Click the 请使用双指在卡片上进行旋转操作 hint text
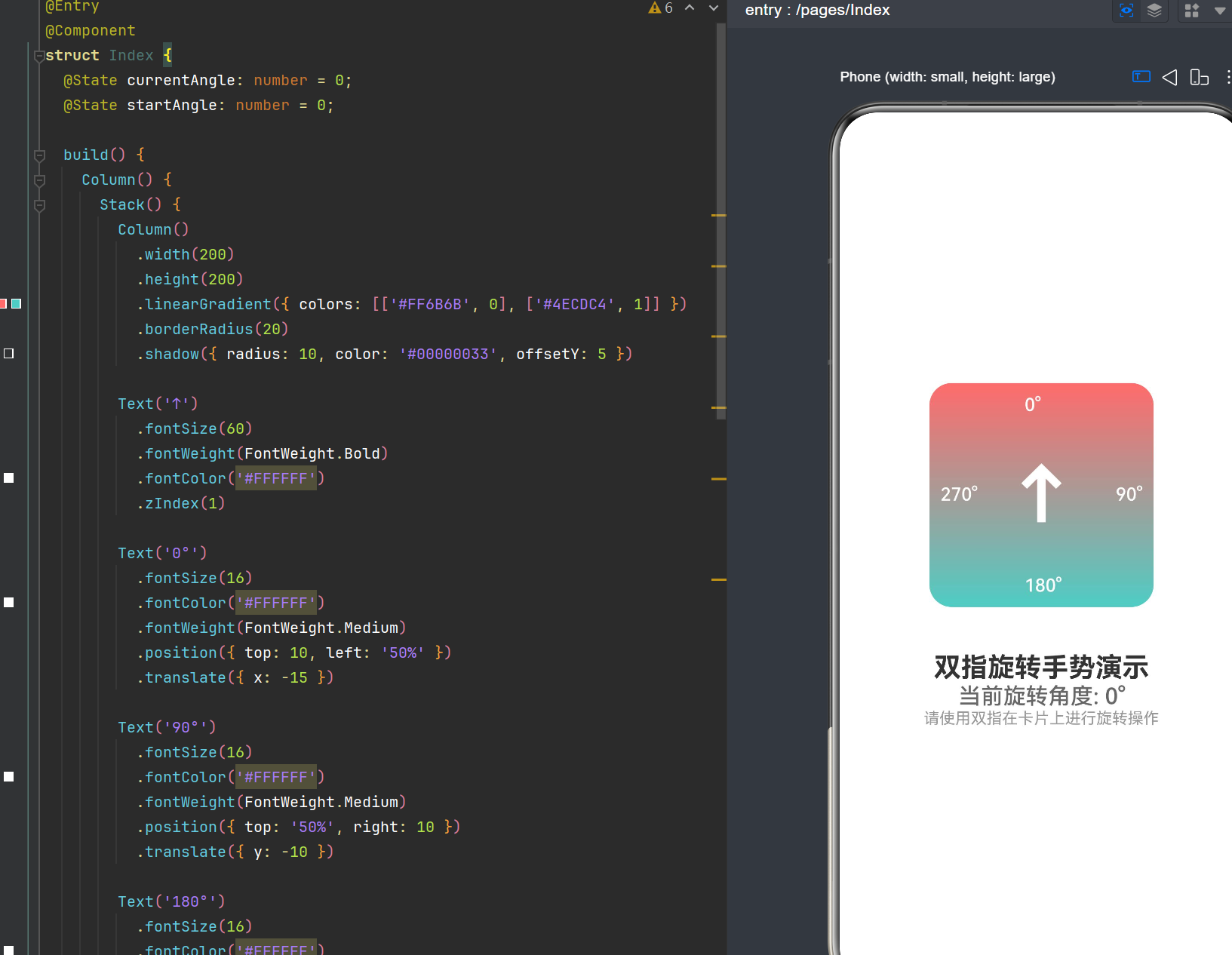The height and width of the screenshot is (955, 1232). pos(1041,718)
